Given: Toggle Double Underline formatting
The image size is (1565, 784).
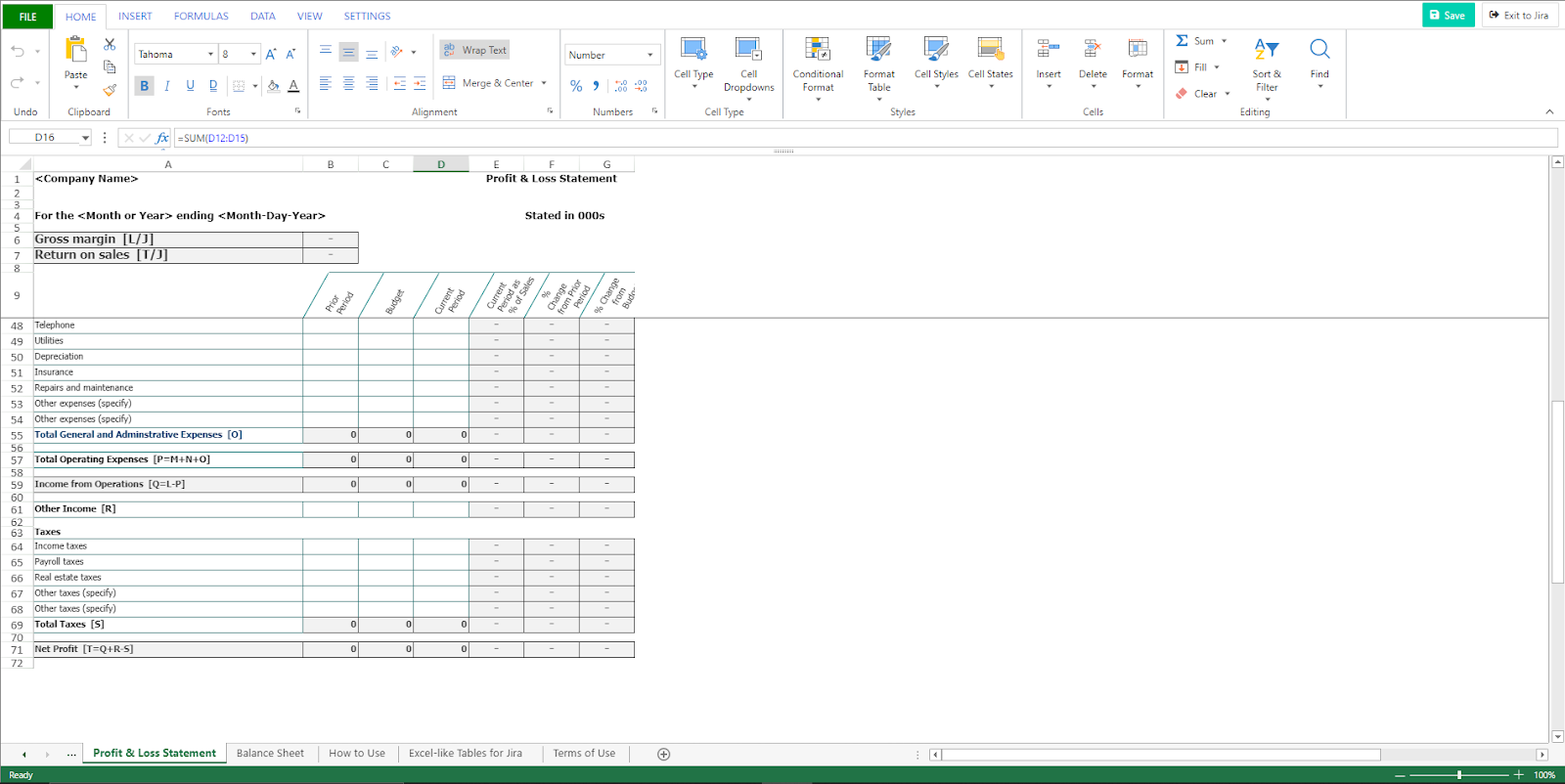Looking at the screenshot, I should [x=213, y=86].
